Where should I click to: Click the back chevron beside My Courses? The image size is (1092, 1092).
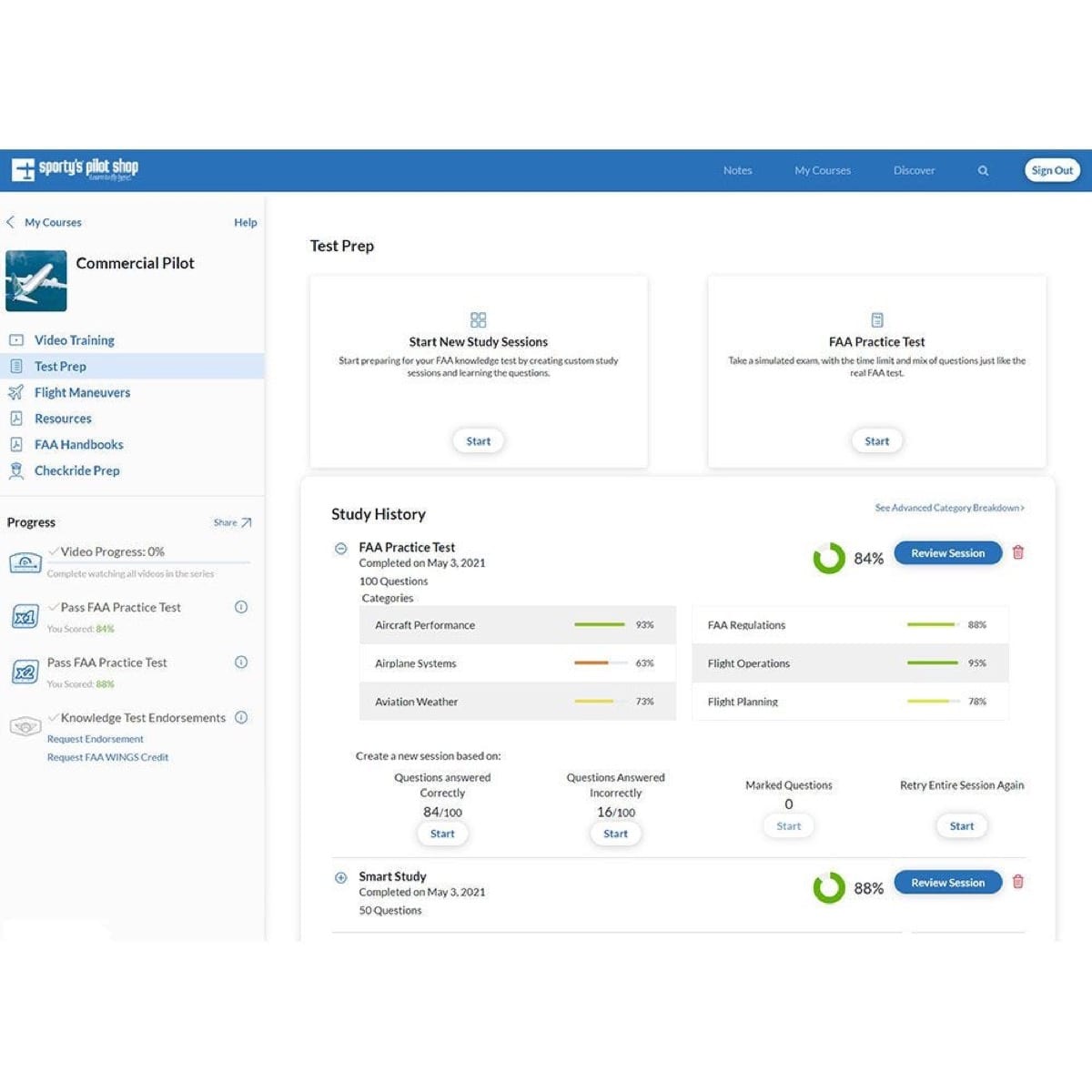click(10, 222)
